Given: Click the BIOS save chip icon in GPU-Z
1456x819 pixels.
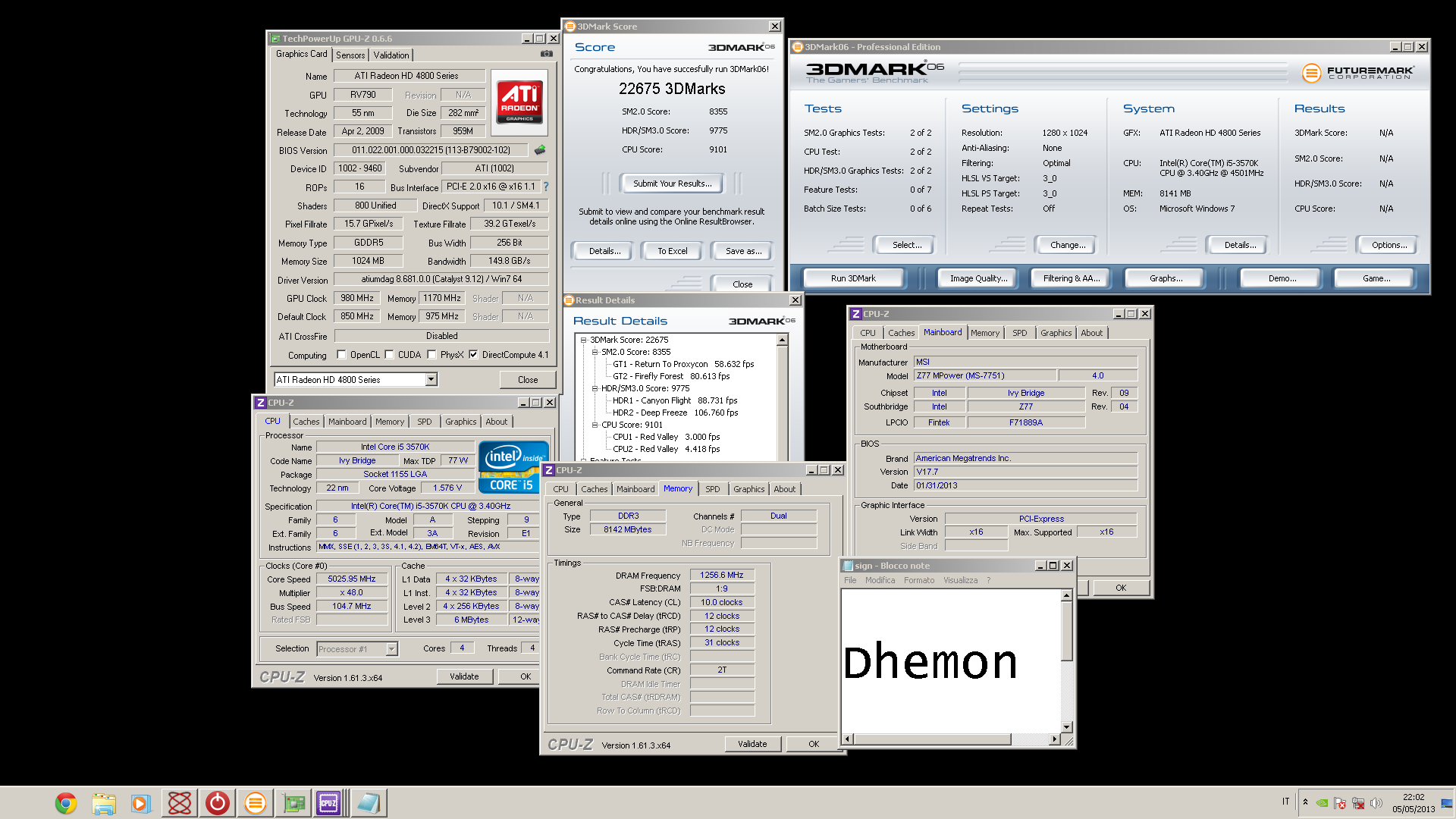Looking at the screenshot, I should pos(540,150).
